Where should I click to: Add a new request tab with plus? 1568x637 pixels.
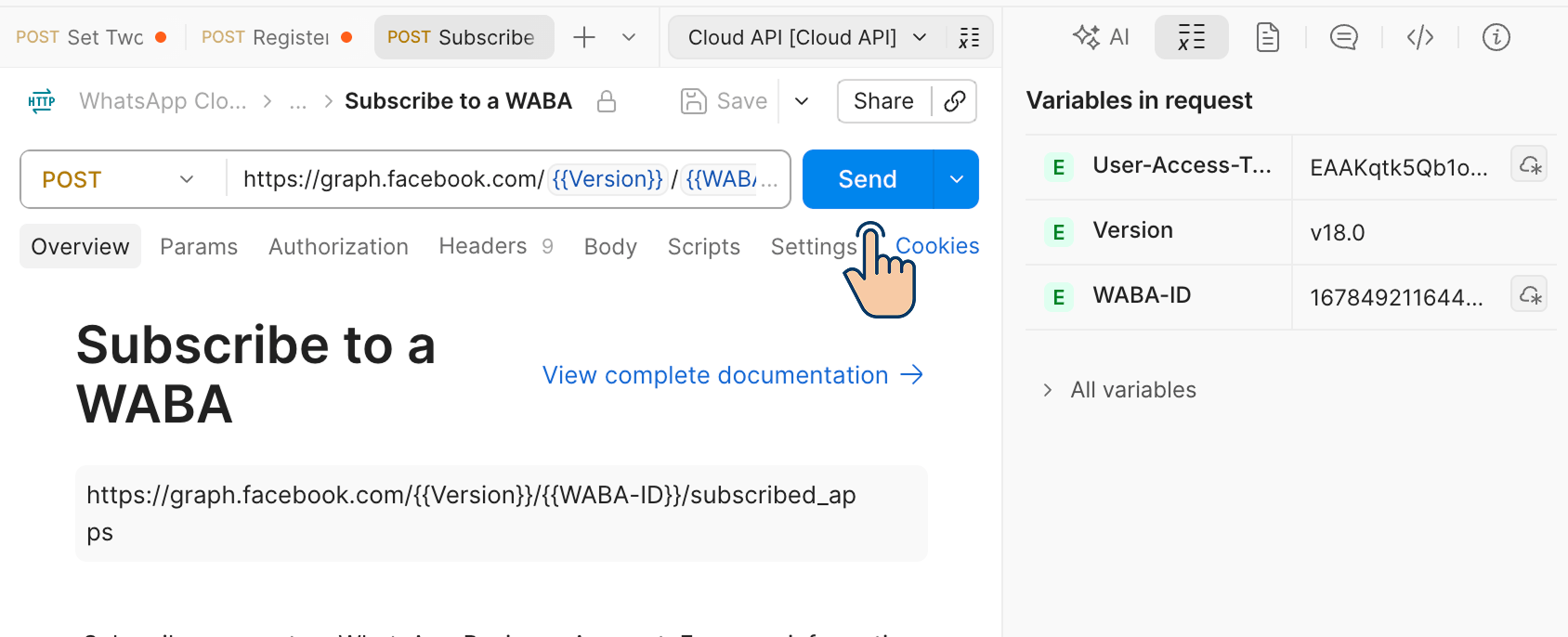pyautogui.click(x=584, y=37)
